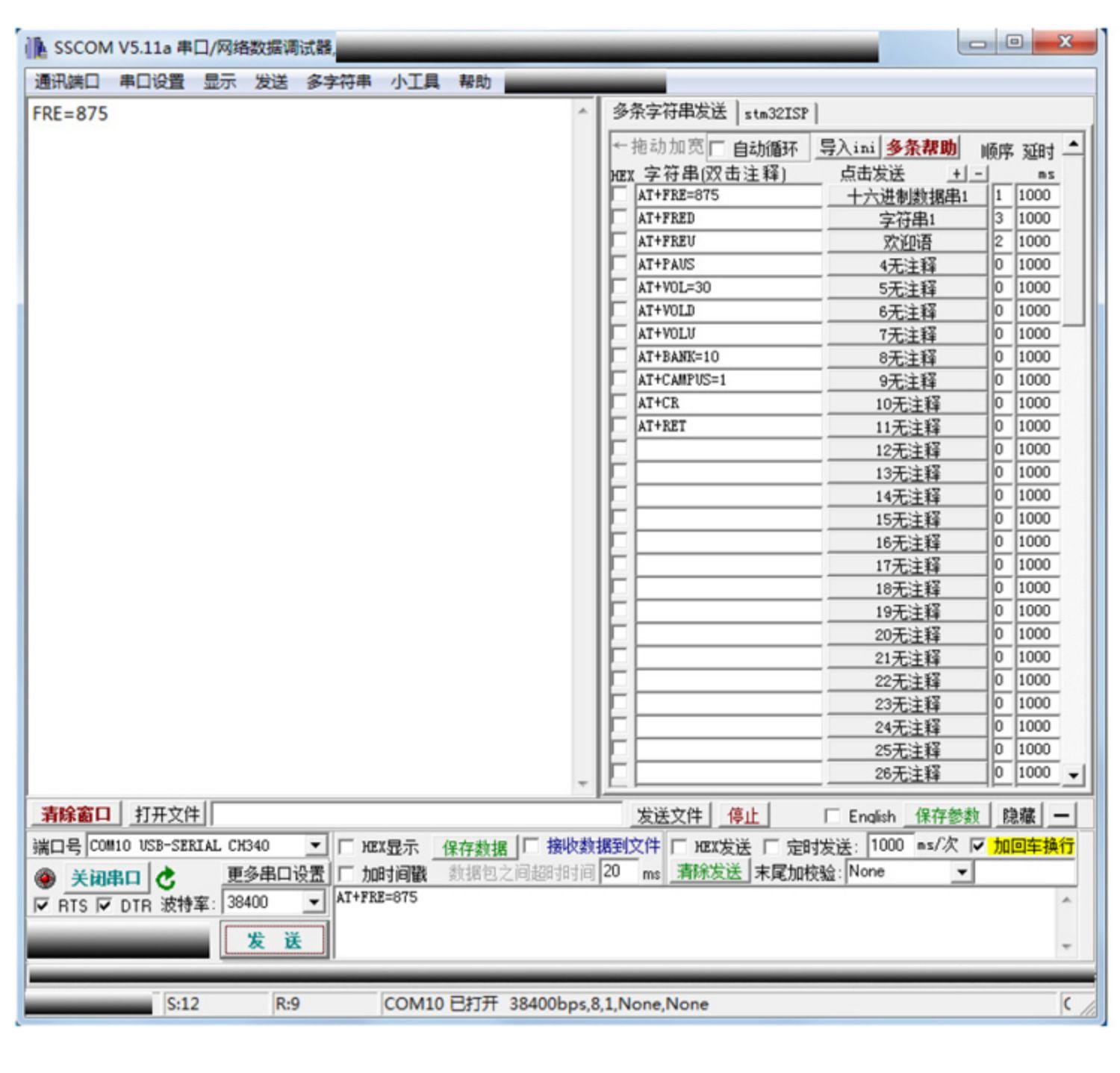The height and width of the screenshot is (1073, 1120).
Task: Click the FRE=875 text in receive window
Action: 69,114
